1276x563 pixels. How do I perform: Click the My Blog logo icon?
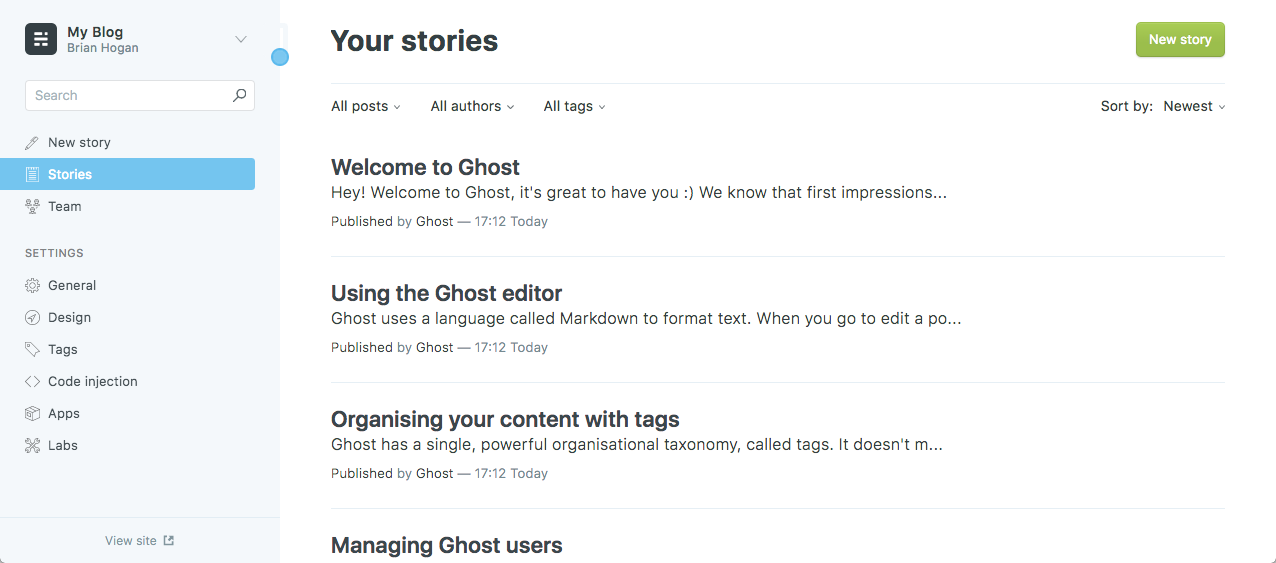click(x=41, y=39)
